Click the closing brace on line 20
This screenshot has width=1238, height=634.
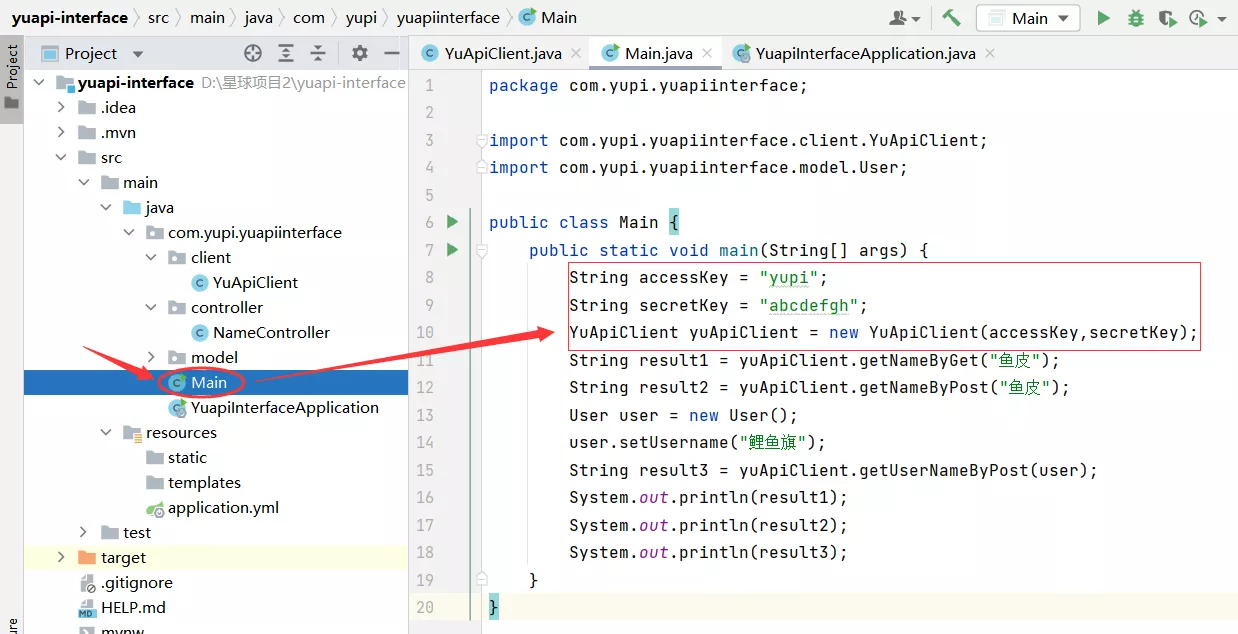pos(493,607)
